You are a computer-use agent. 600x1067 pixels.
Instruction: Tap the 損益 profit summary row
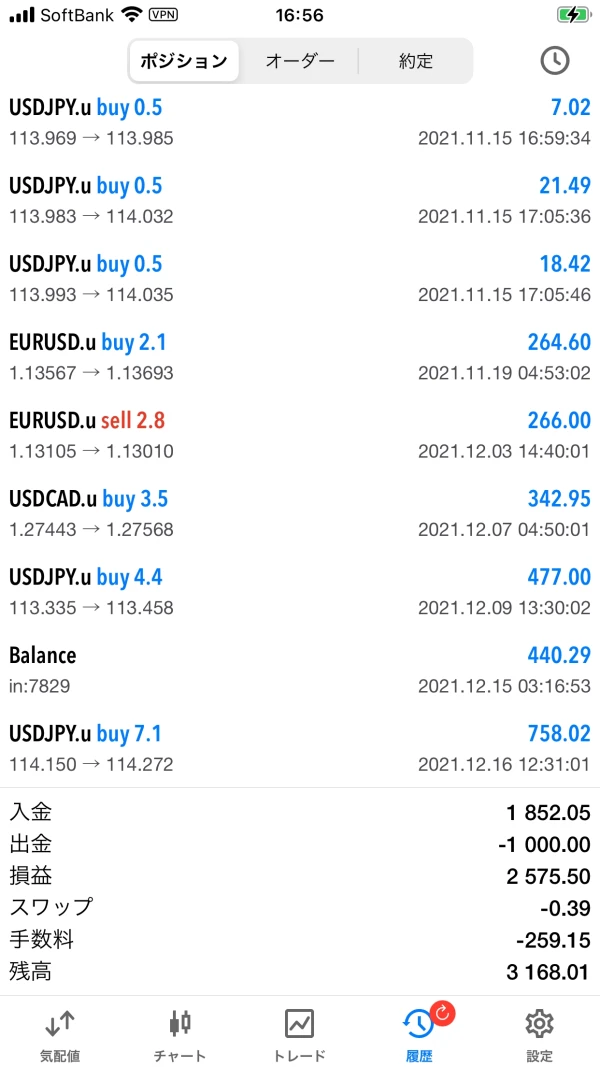(x=300, y=876)
